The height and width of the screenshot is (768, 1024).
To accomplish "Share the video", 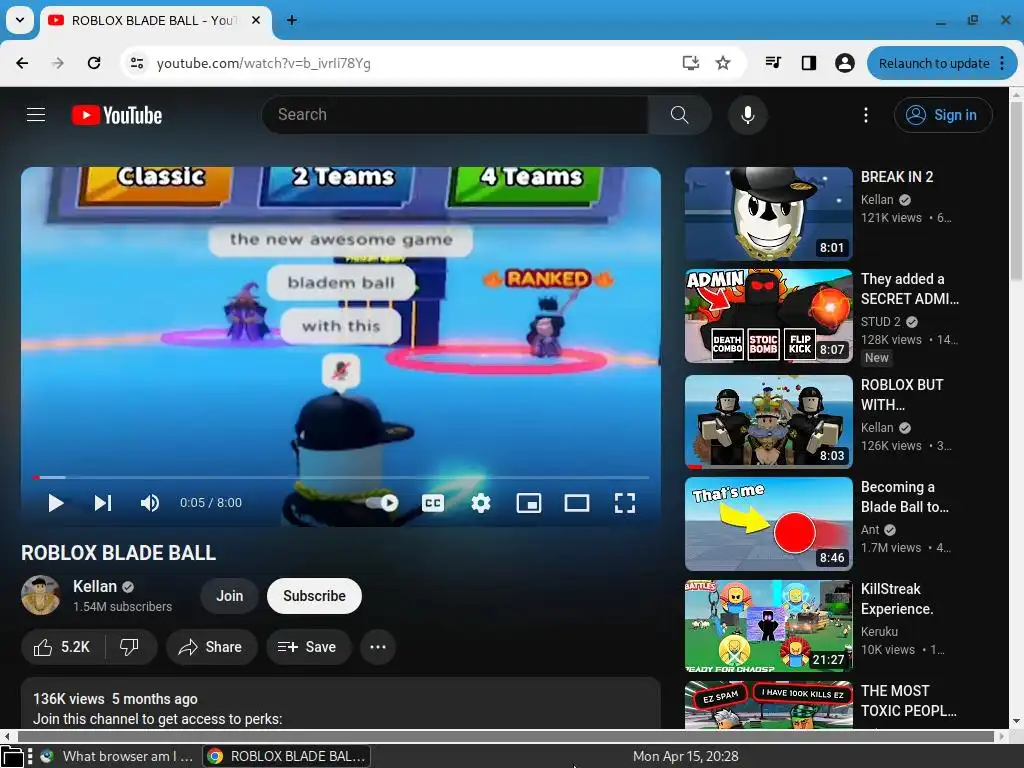I will coord(211,647).
